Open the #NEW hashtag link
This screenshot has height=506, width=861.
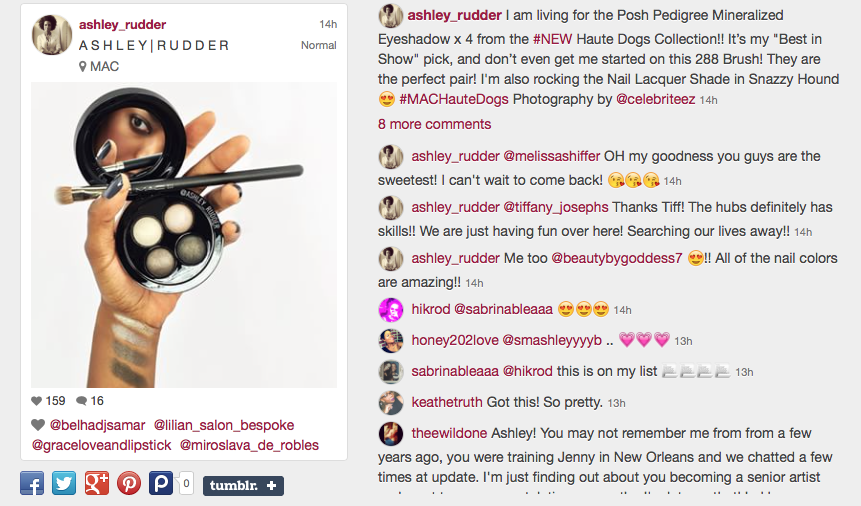tap(552, 40)
